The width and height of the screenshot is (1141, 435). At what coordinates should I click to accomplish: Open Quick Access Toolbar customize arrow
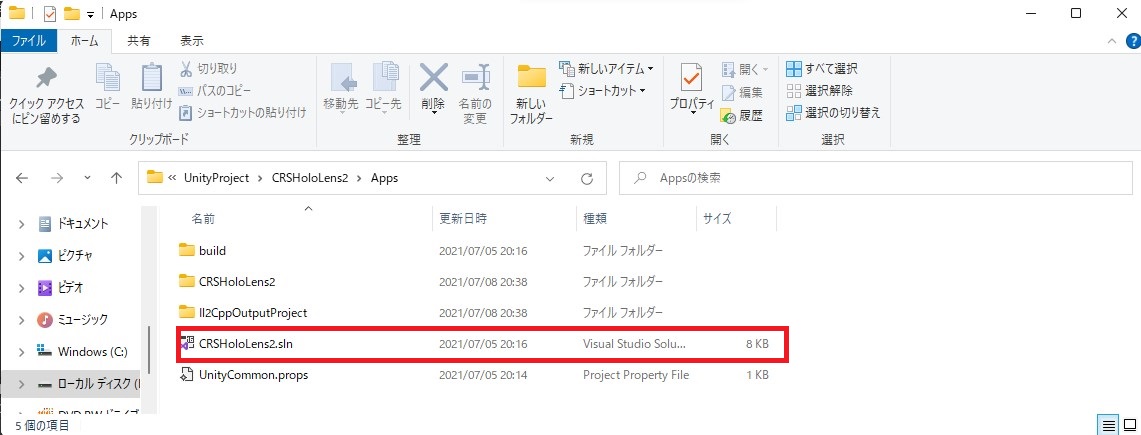(x=90, y=15)
